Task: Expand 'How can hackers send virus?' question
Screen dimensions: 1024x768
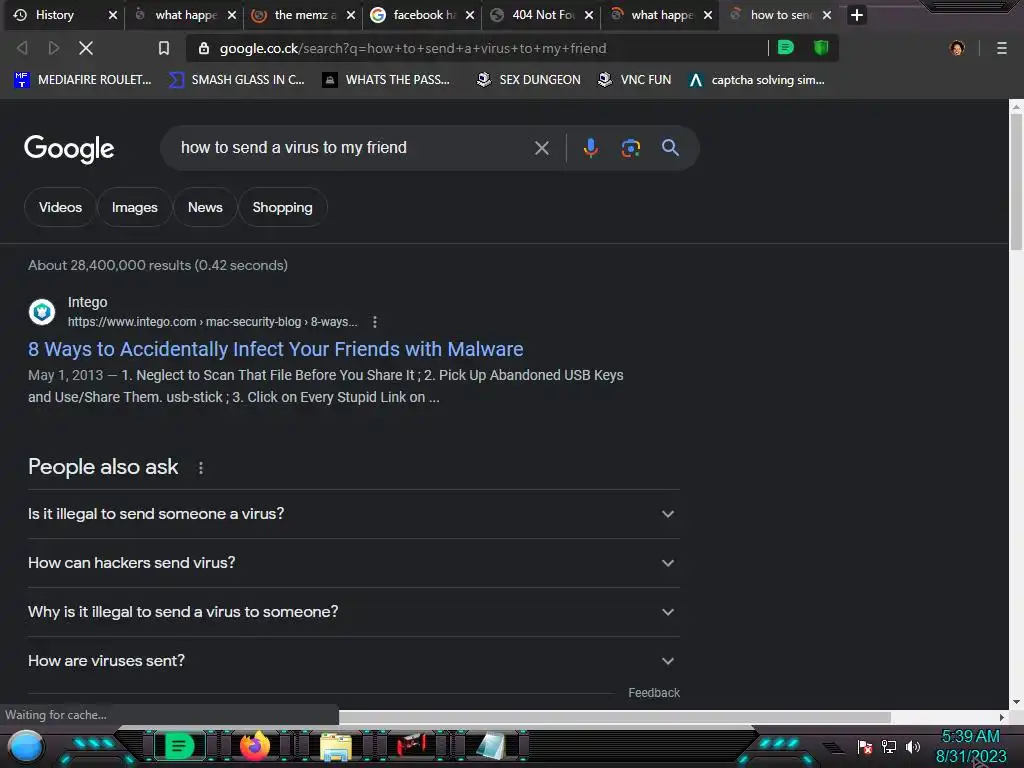Action: point(353,563)
